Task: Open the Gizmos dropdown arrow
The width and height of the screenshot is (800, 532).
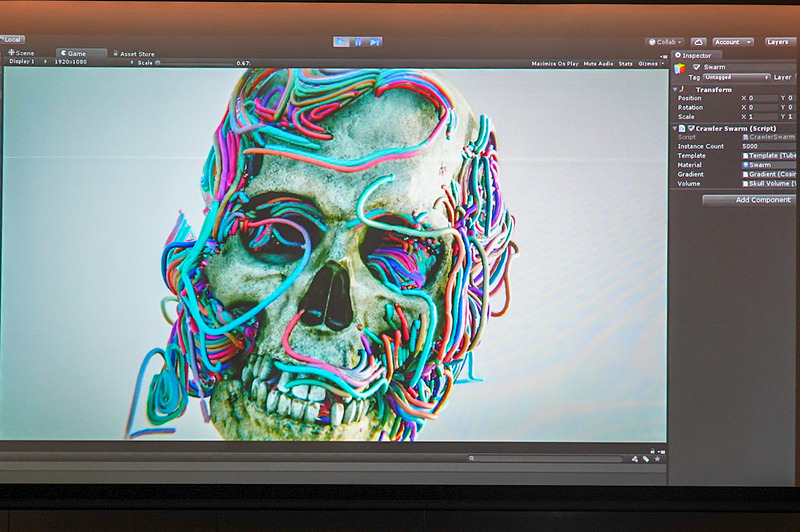Action: coord(663,64)
